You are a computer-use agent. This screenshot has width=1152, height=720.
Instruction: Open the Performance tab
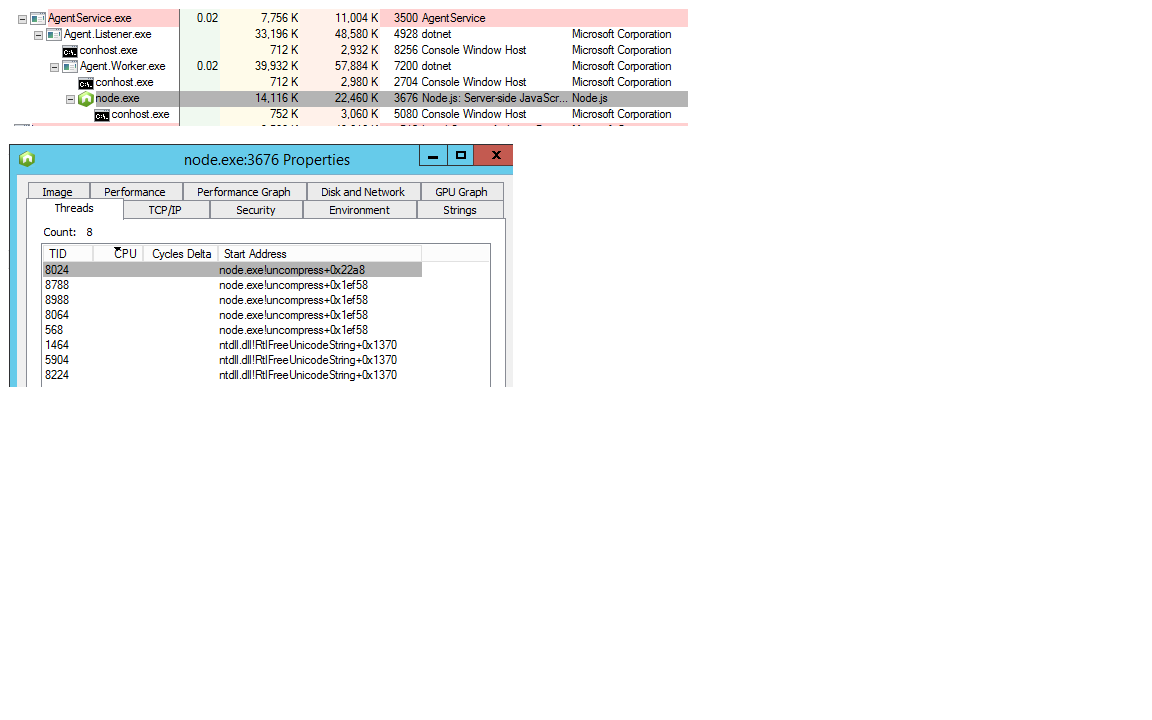[x=135, y=192]
